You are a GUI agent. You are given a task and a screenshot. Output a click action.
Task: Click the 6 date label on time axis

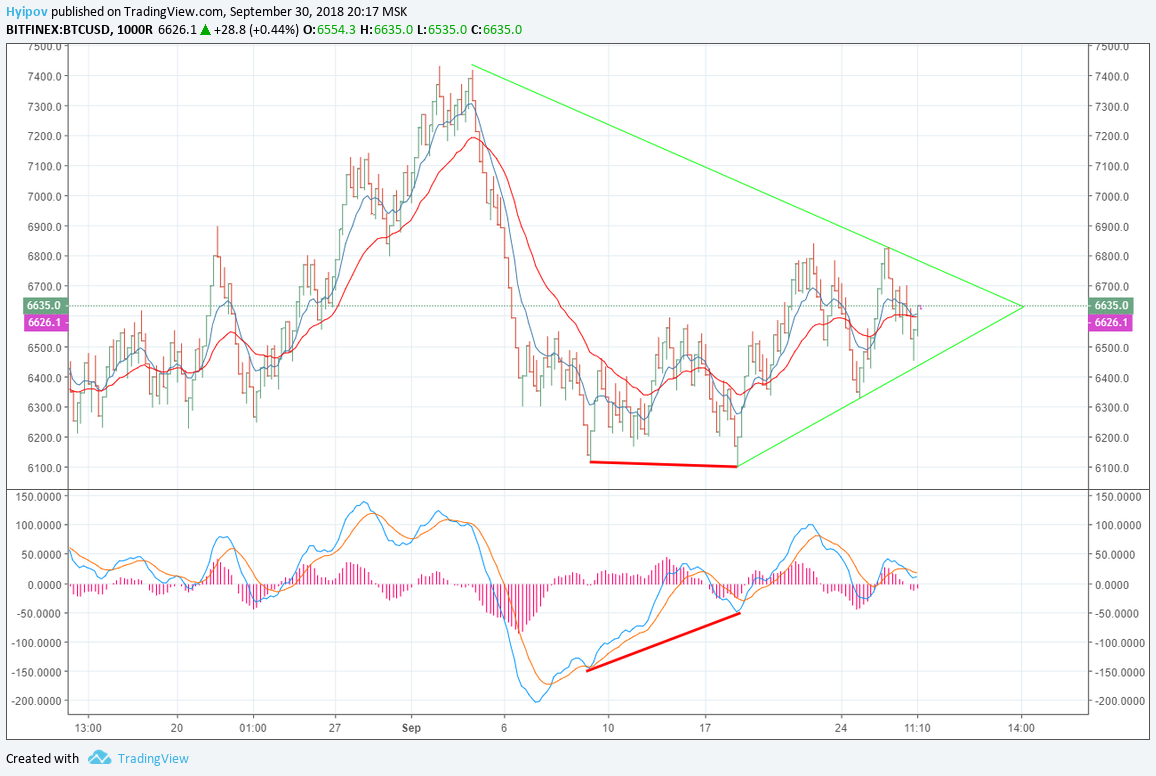coord(504,728)
